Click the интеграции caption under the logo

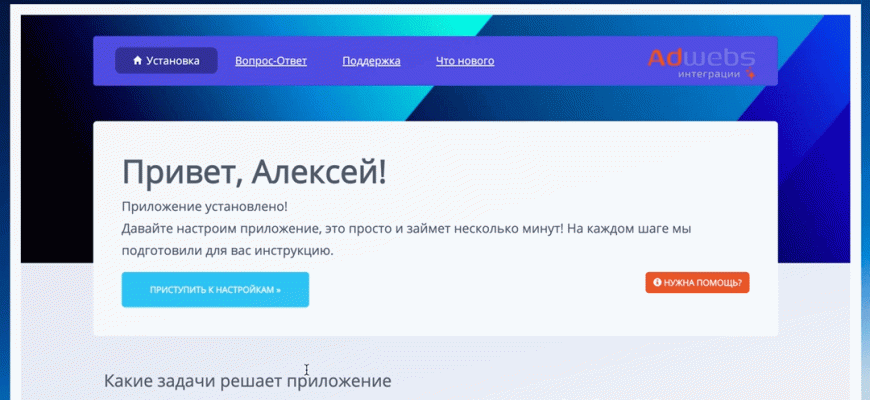[708, 74]
